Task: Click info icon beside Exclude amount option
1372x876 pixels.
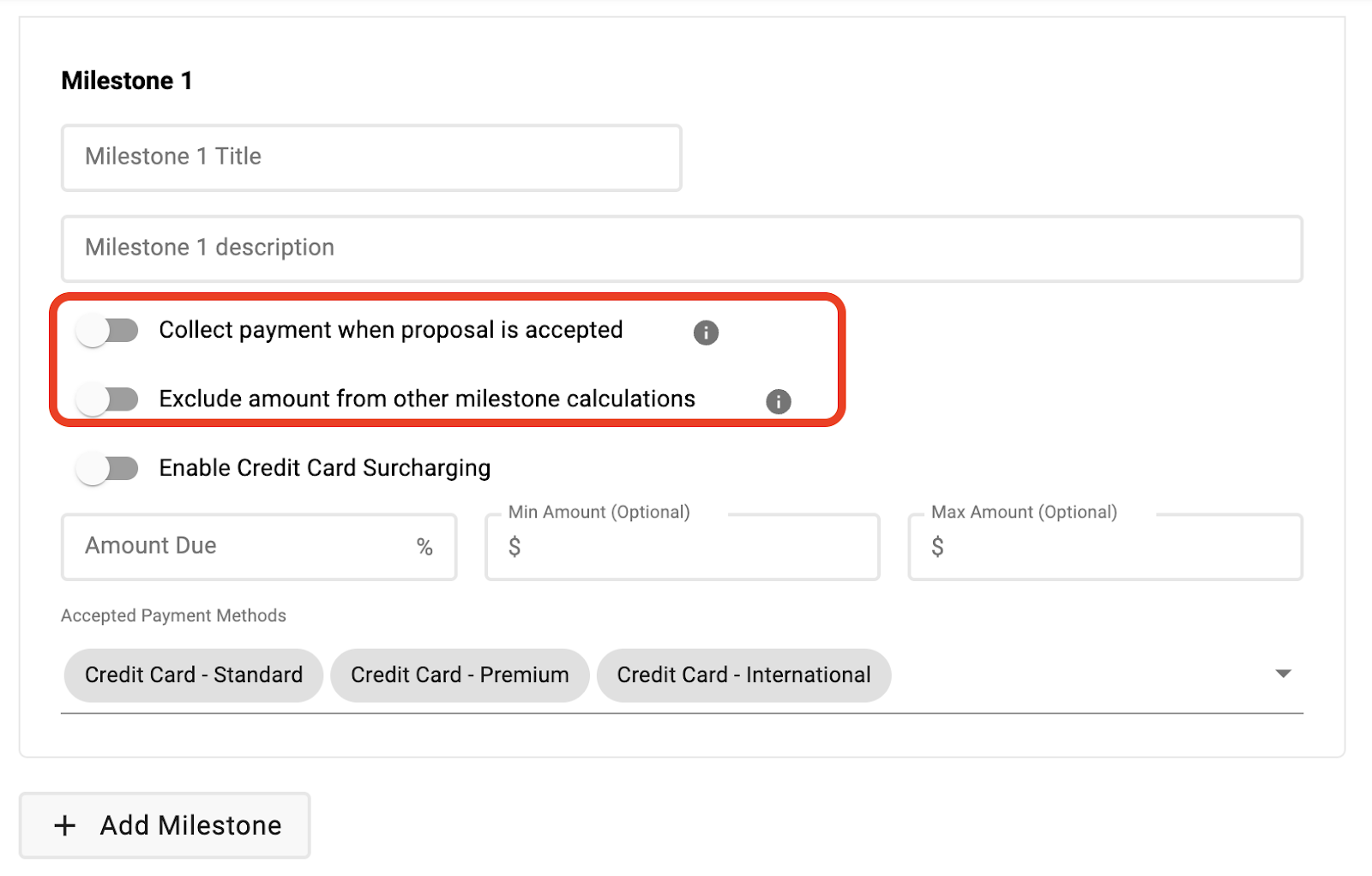Action: point(778,401)
